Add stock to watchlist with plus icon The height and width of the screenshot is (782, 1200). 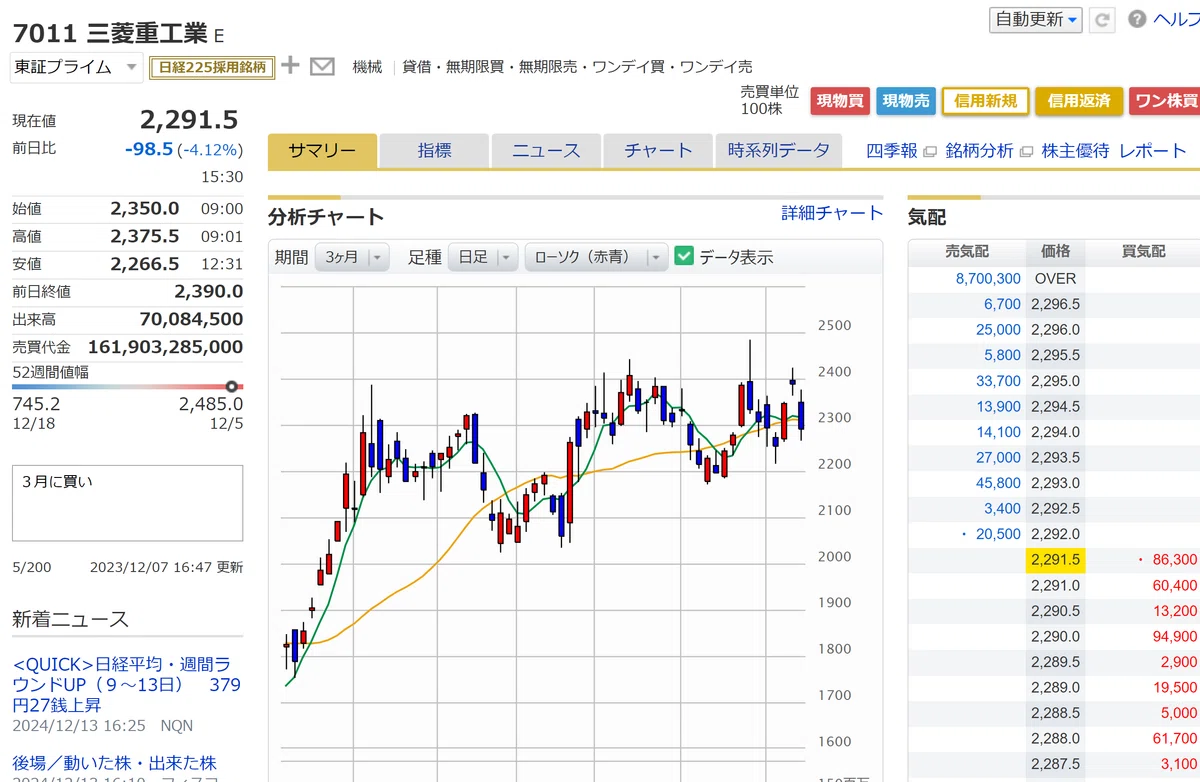[290, 66]
